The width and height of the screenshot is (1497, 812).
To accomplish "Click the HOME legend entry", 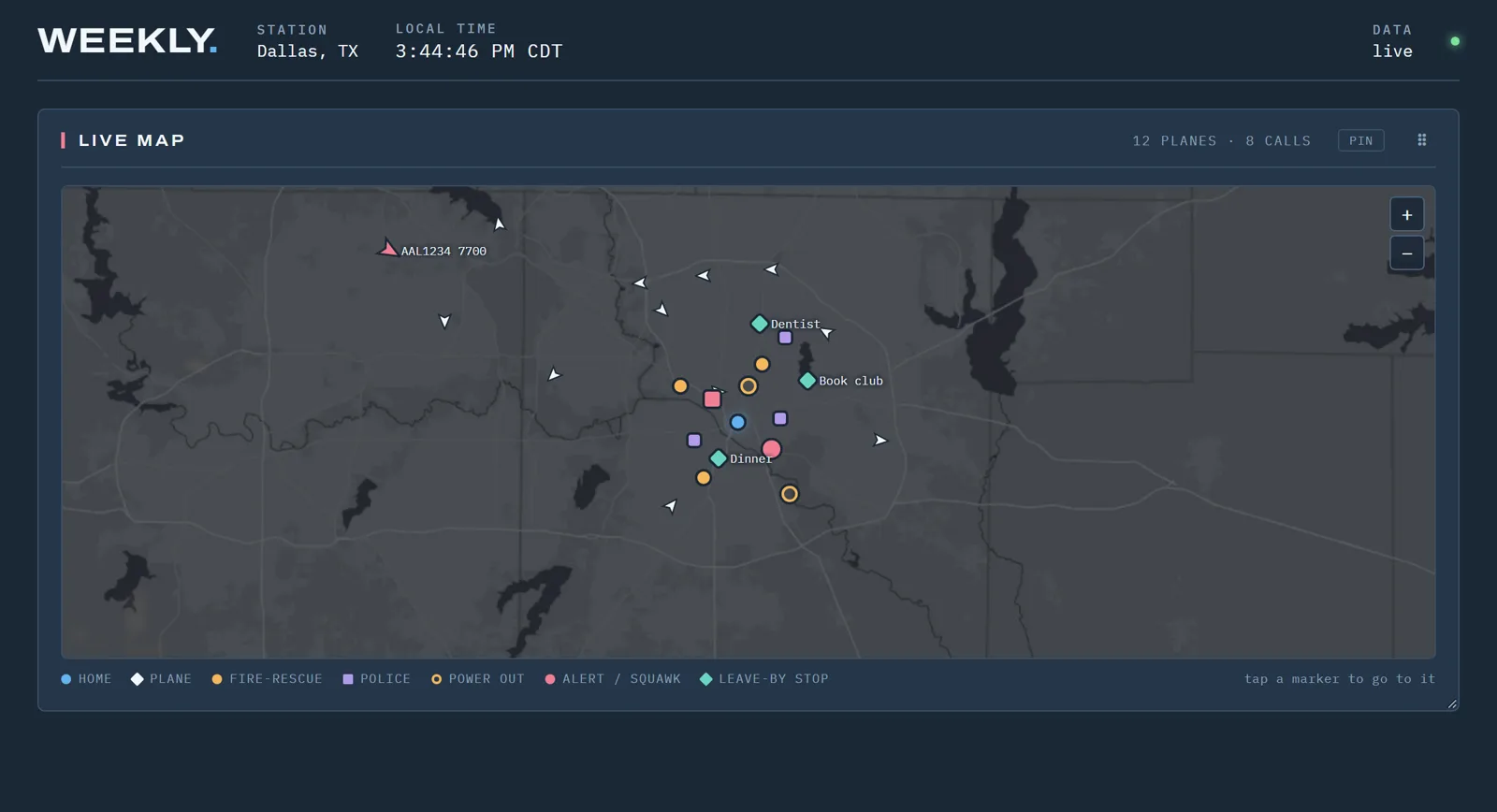I will click(x=86, y=679).
